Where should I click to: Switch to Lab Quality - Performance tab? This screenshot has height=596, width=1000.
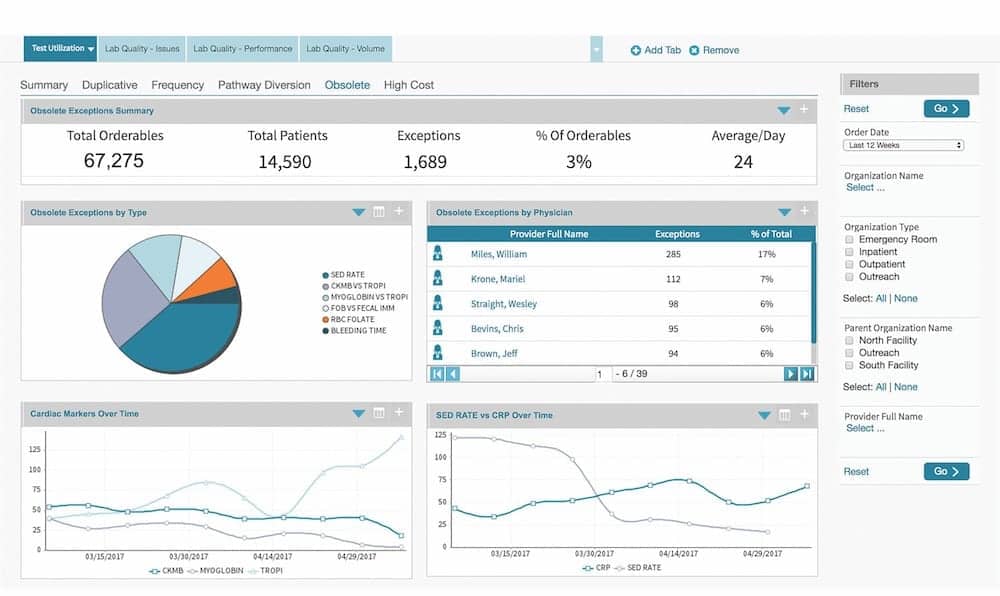[x=243, y=48]
